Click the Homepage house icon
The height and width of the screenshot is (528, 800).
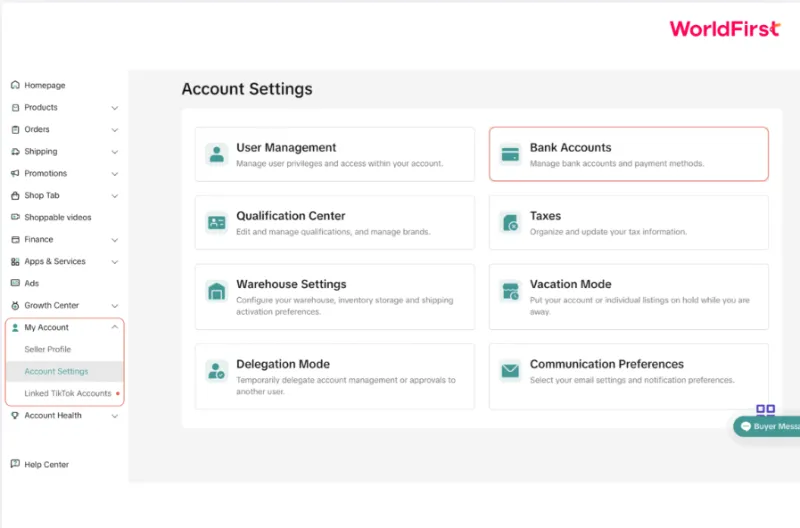[x=15, y=85]
